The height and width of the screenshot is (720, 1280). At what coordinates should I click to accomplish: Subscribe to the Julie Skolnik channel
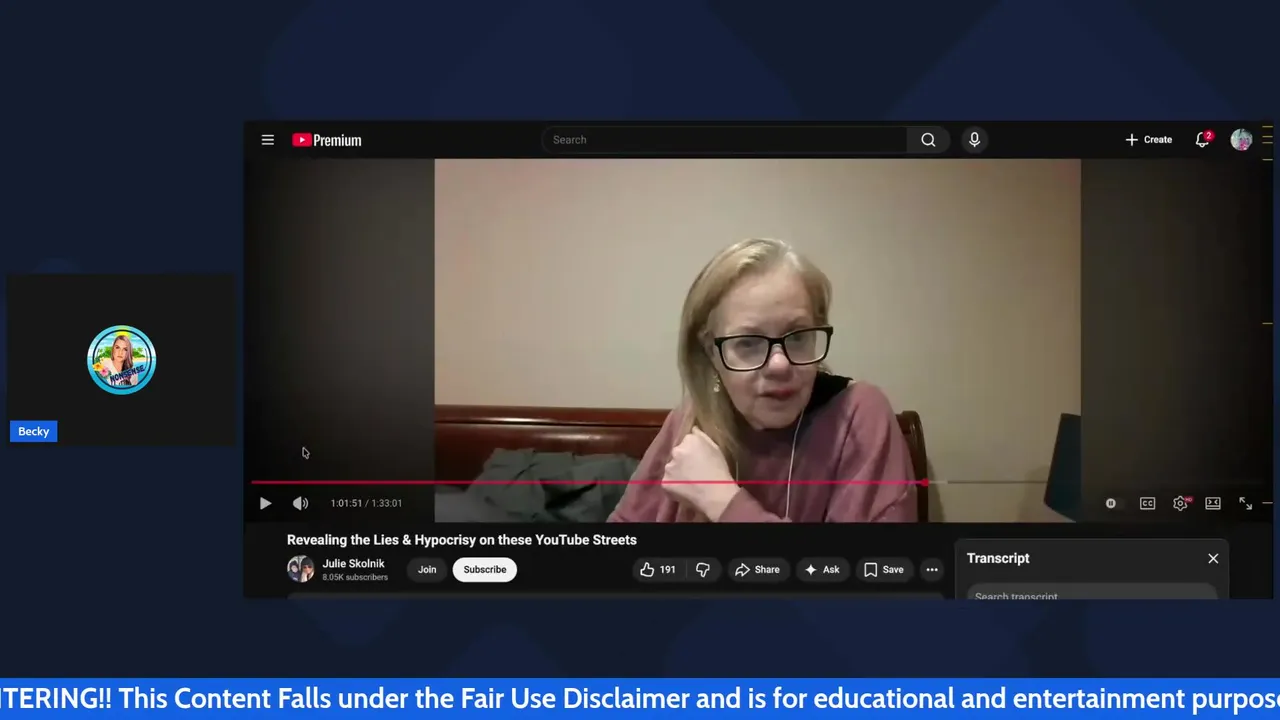[x=485, y=569]
